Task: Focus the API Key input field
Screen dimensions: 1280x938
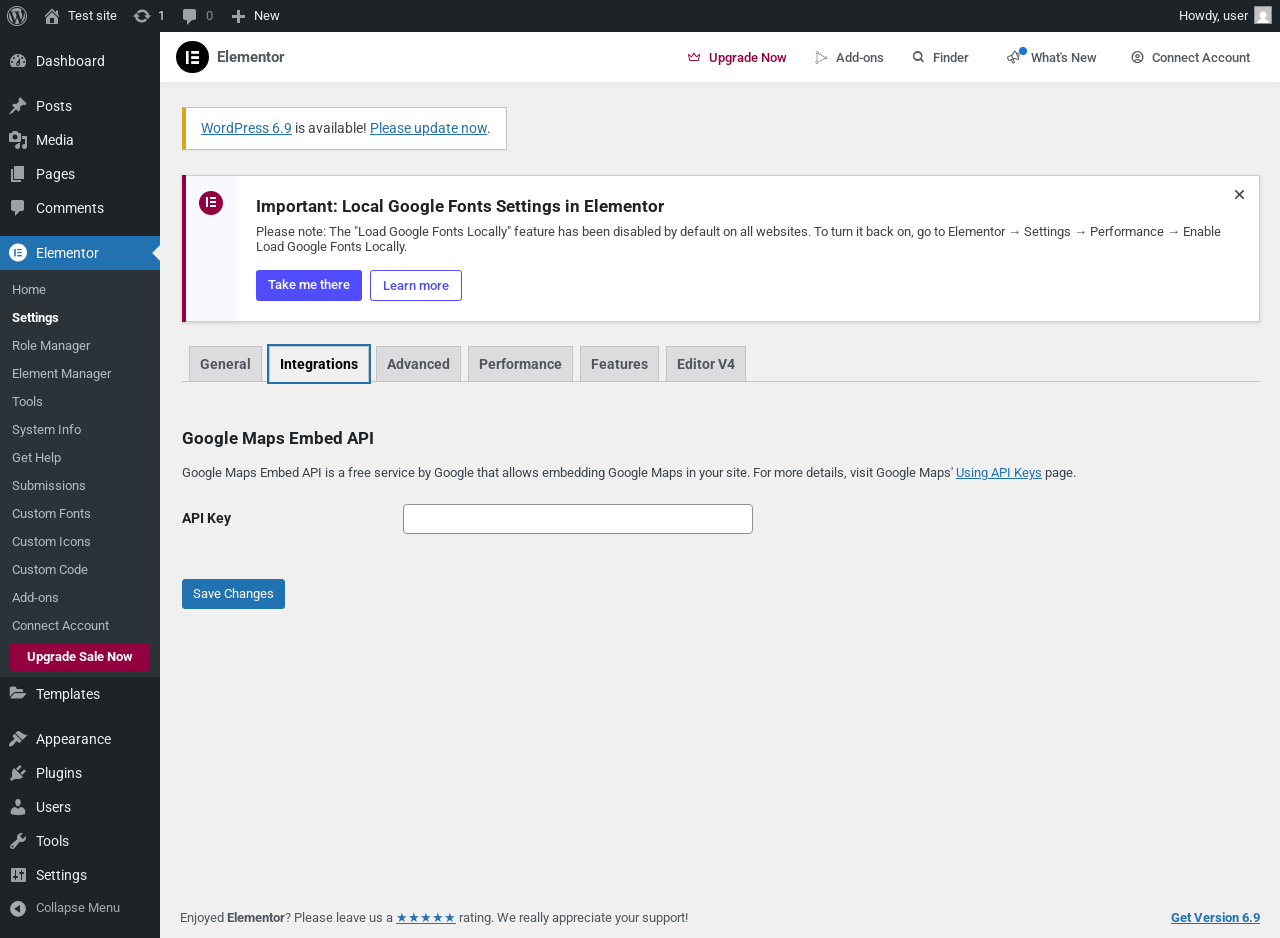Action: pyautogui.click(x=578, y=519)
